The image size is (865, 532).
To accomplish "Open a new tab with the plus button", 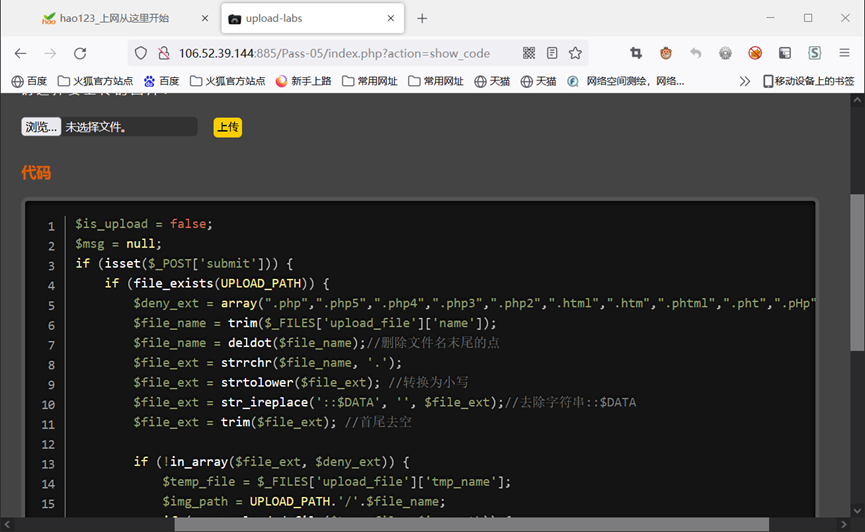I will click(x=422, y=18).
